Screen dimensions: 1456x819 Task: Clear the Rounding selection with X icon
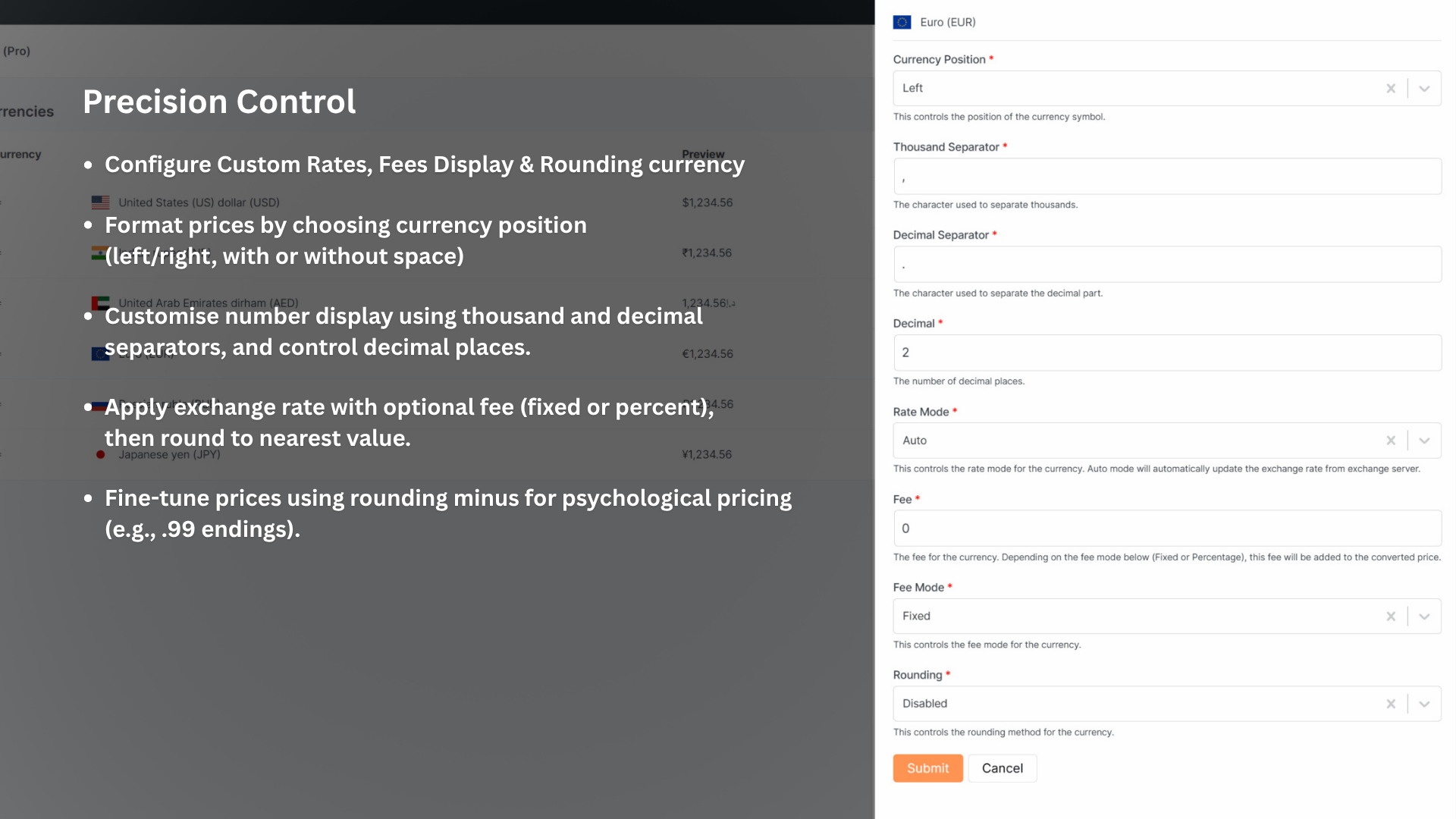coord(1391,704)
